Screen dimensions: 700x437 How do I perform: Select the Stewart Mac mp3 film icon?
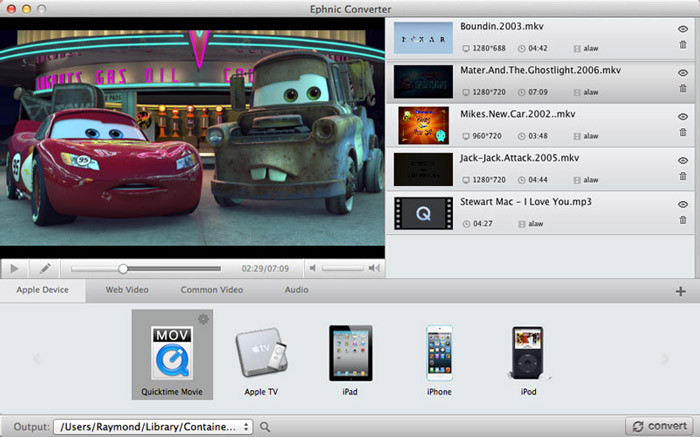click(x=423, y=213)
